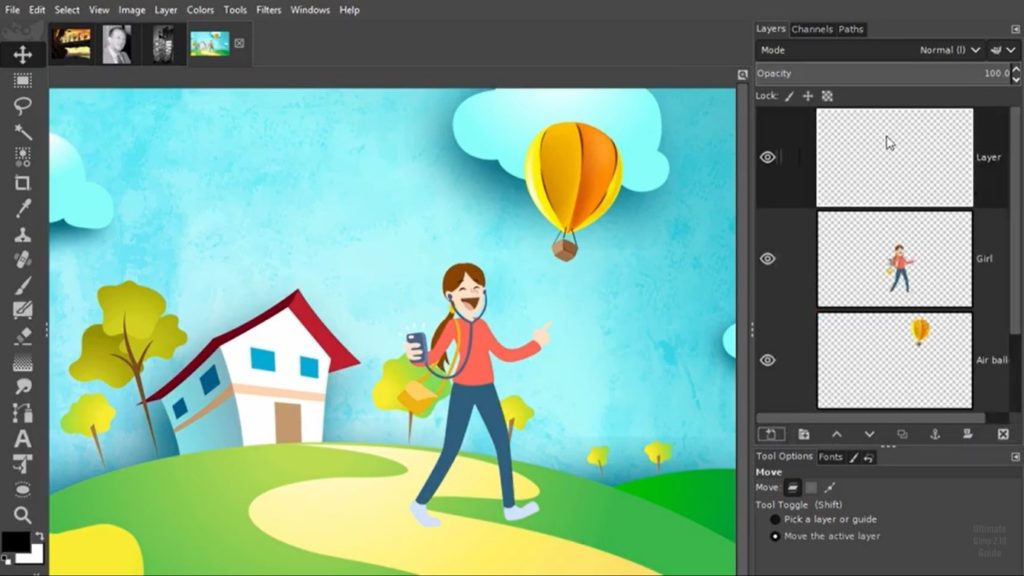Image resolution: width=1024 pixels, height=576 pixels.
Task: Toggle visibility of the Air balloon layer
Action: click(x=767, y=359)
